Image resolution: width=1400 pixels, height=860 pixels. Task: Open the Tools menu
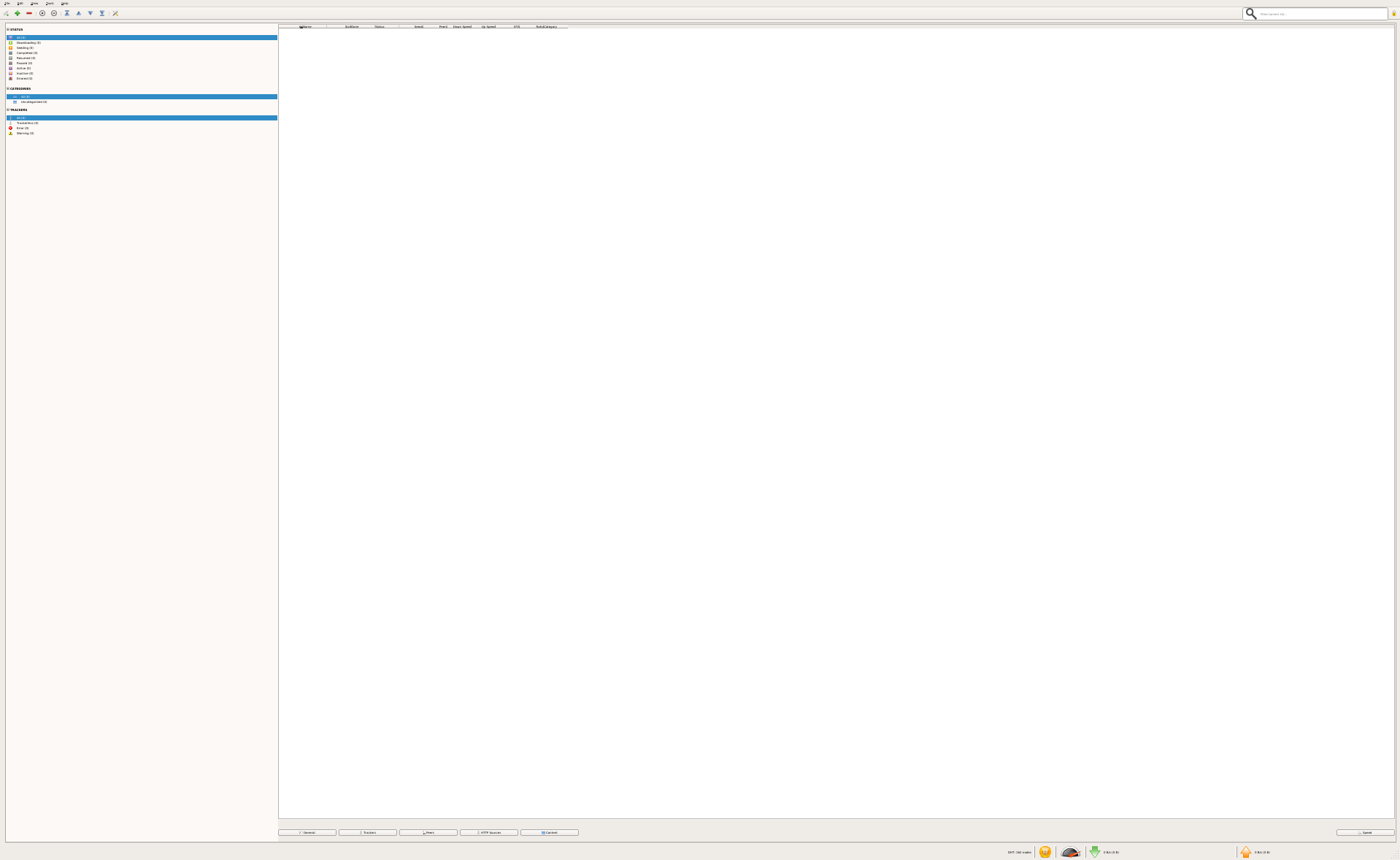50,4
